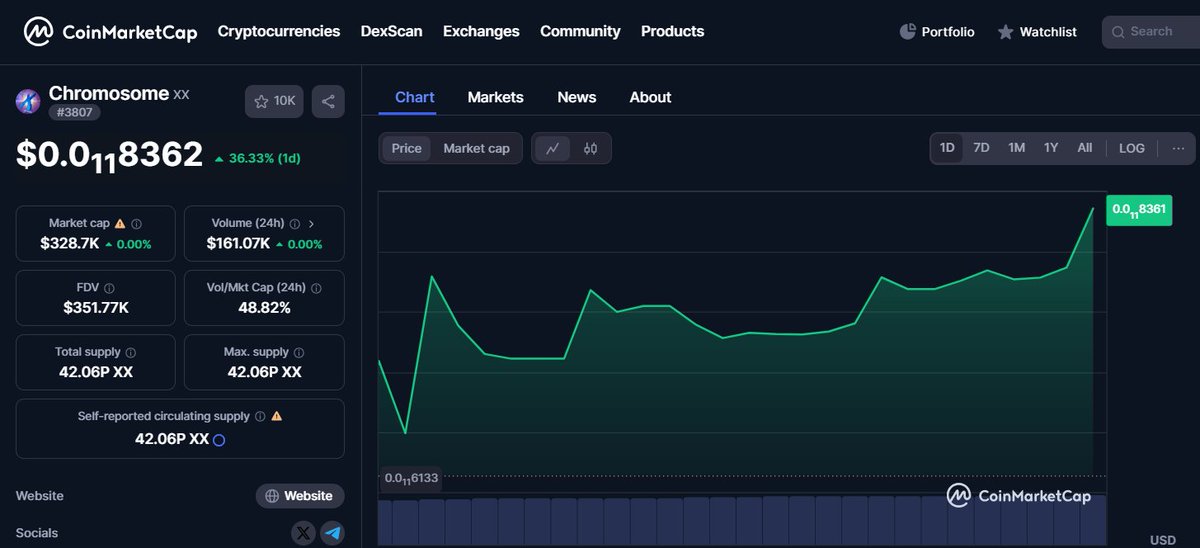Select the candlestick chart type icon
Screen dimensions: 1200x548
point(590,148)
